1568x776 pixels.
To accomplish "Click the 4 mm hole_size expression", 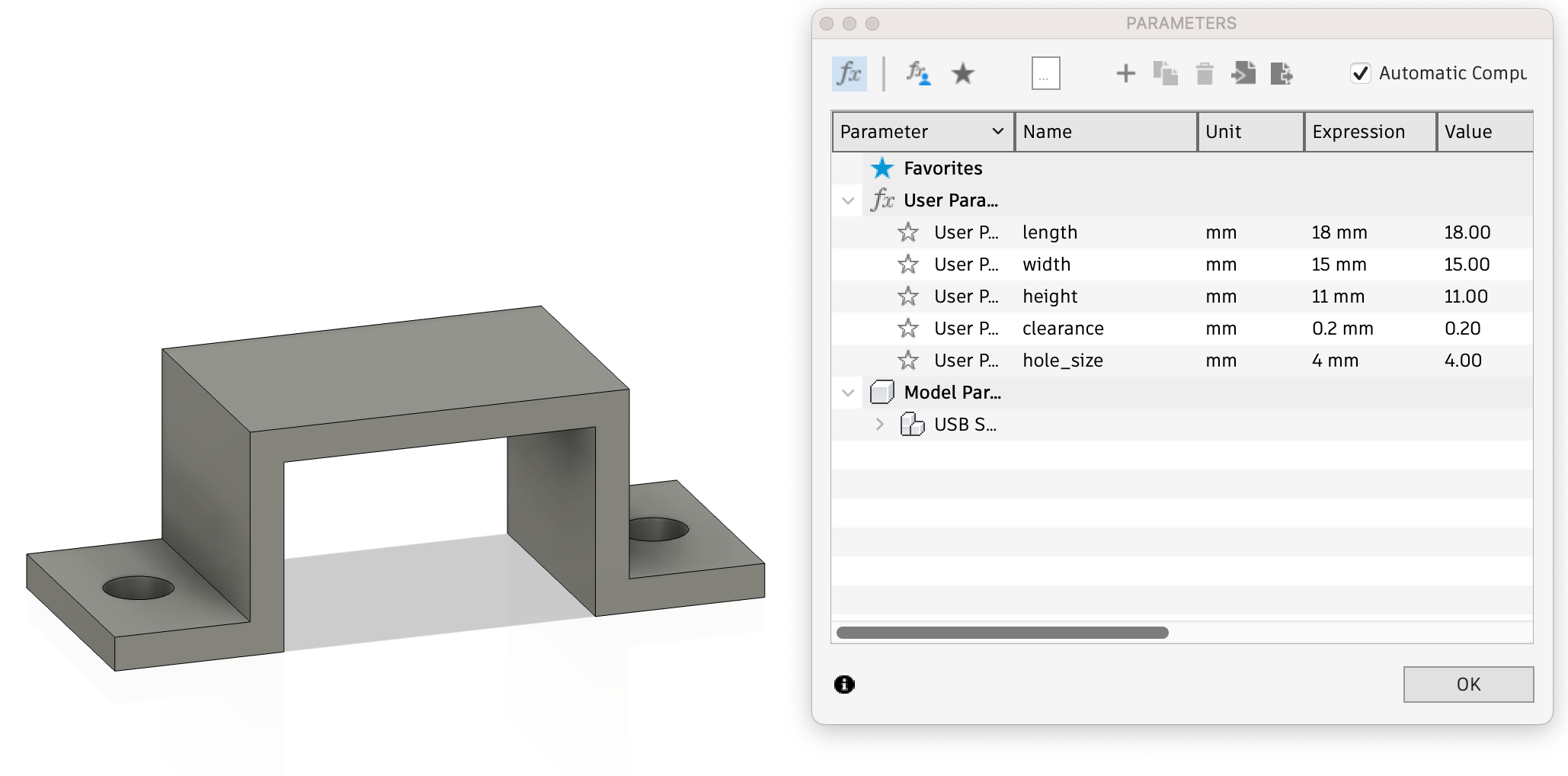I will (1335, 361).
